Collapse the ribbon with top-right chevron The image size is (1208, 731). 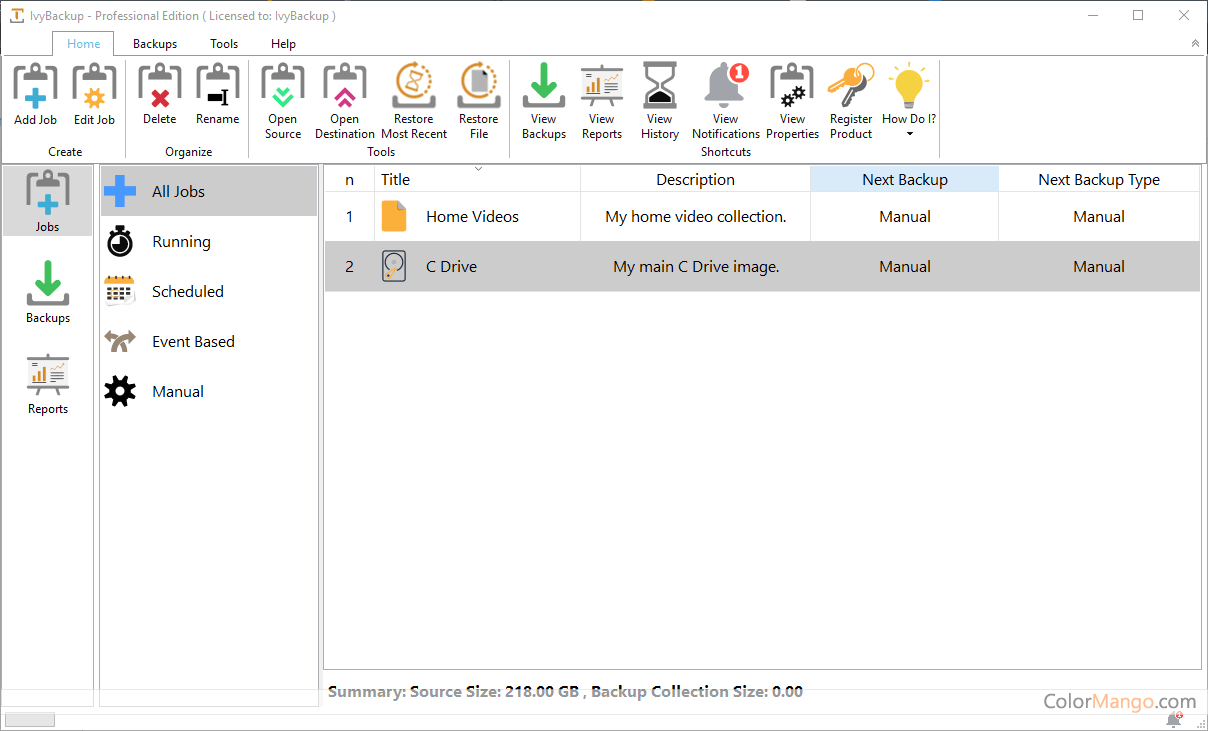pyautogui.click(x=1195, y=44)
